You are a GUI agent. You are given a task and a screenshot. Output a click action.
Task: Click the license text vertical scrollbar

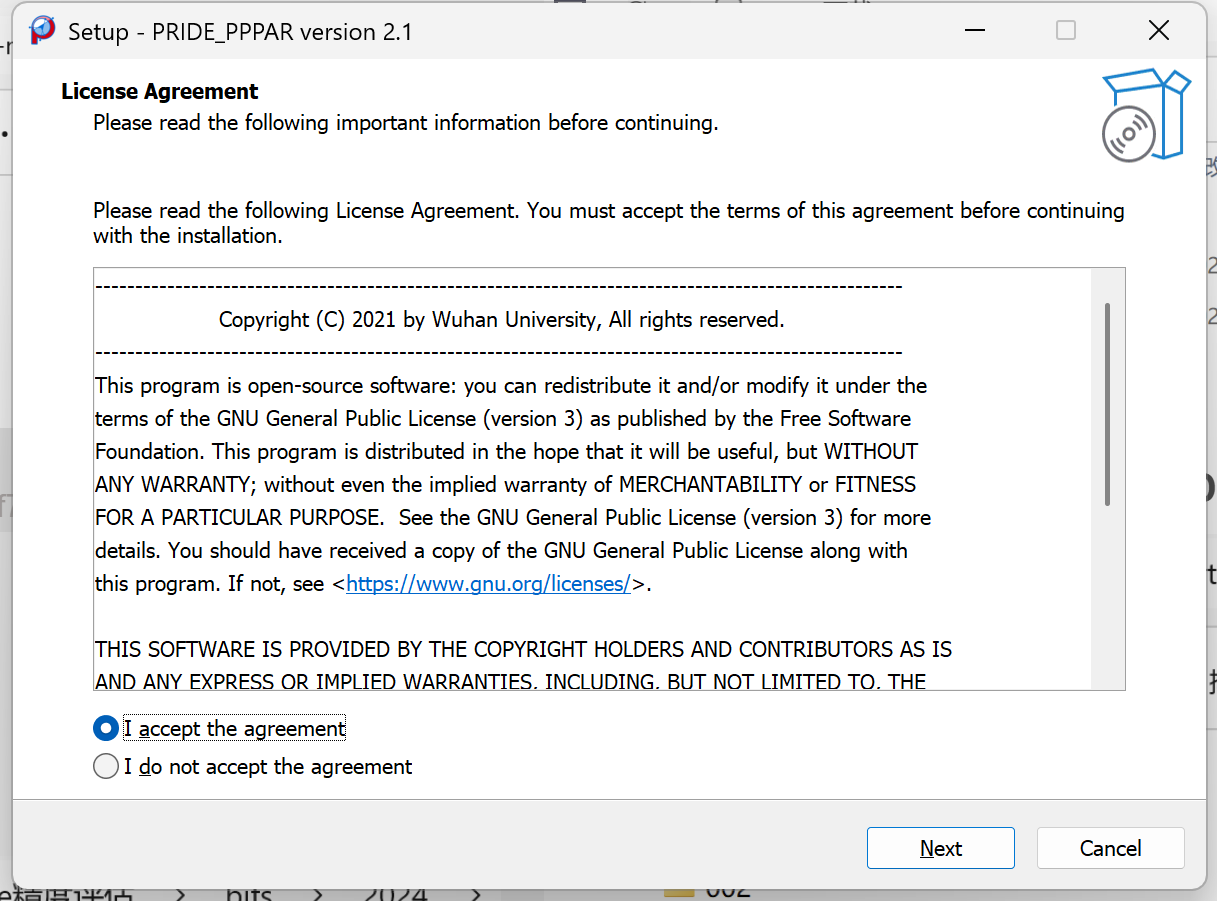click(1107, 404)
